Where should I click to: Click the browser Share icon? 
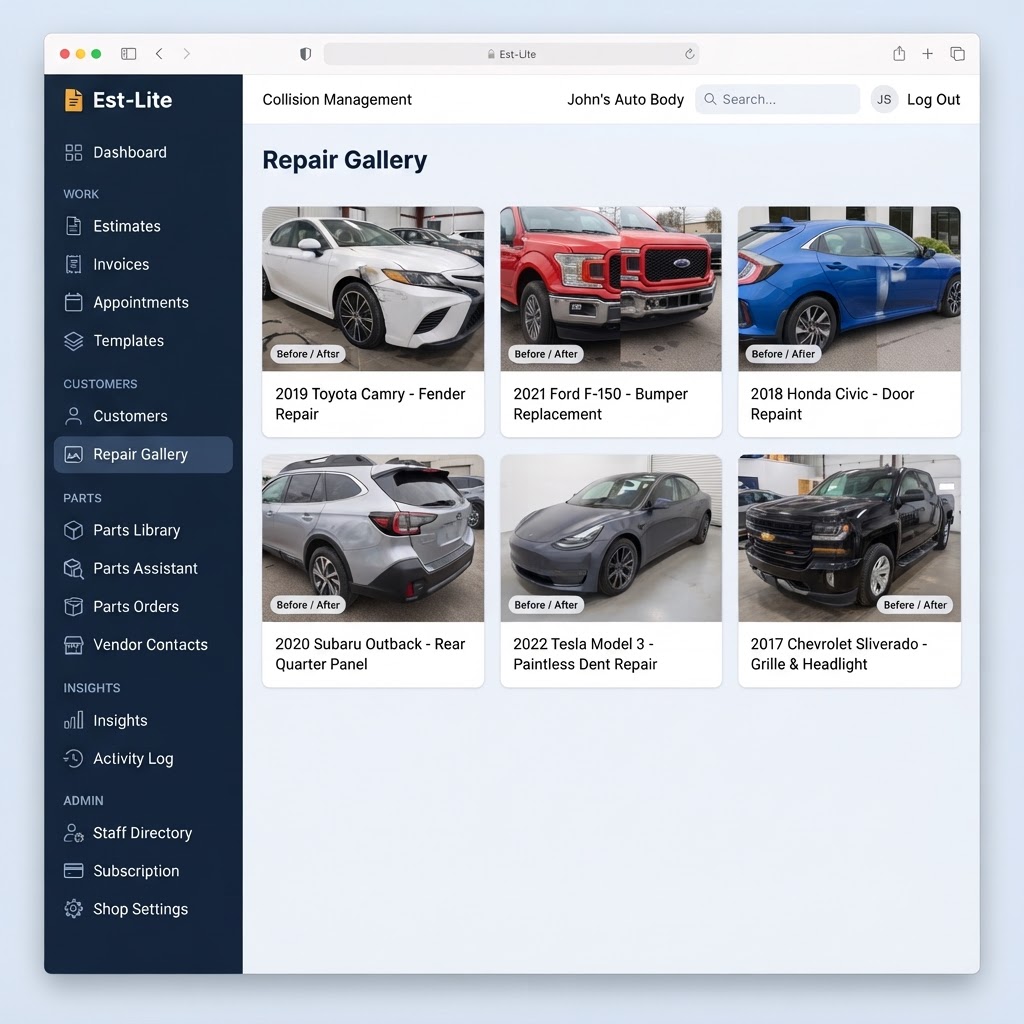(x=899, y=54)
